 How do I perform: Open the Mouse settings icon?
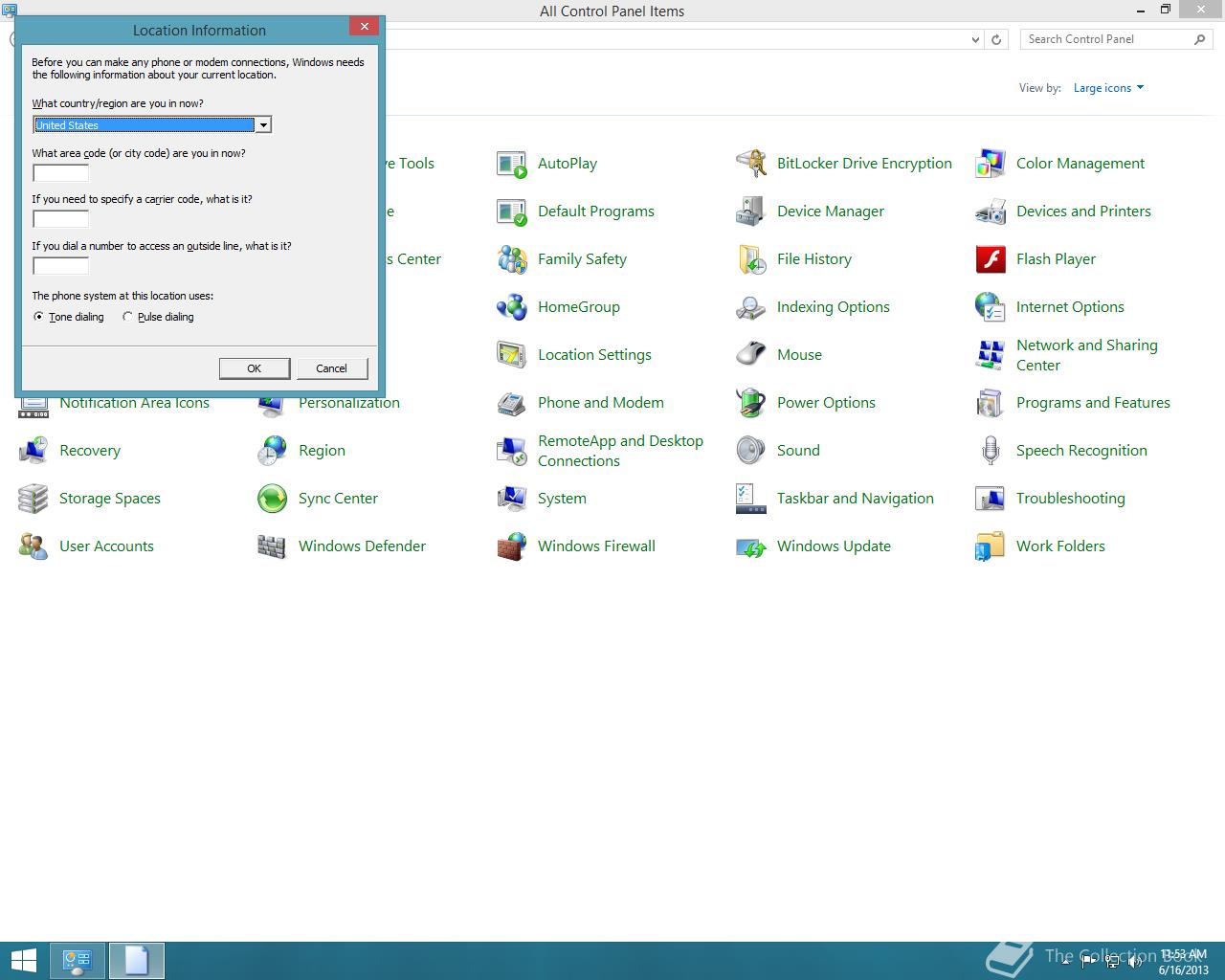click(x=751, y=355)
